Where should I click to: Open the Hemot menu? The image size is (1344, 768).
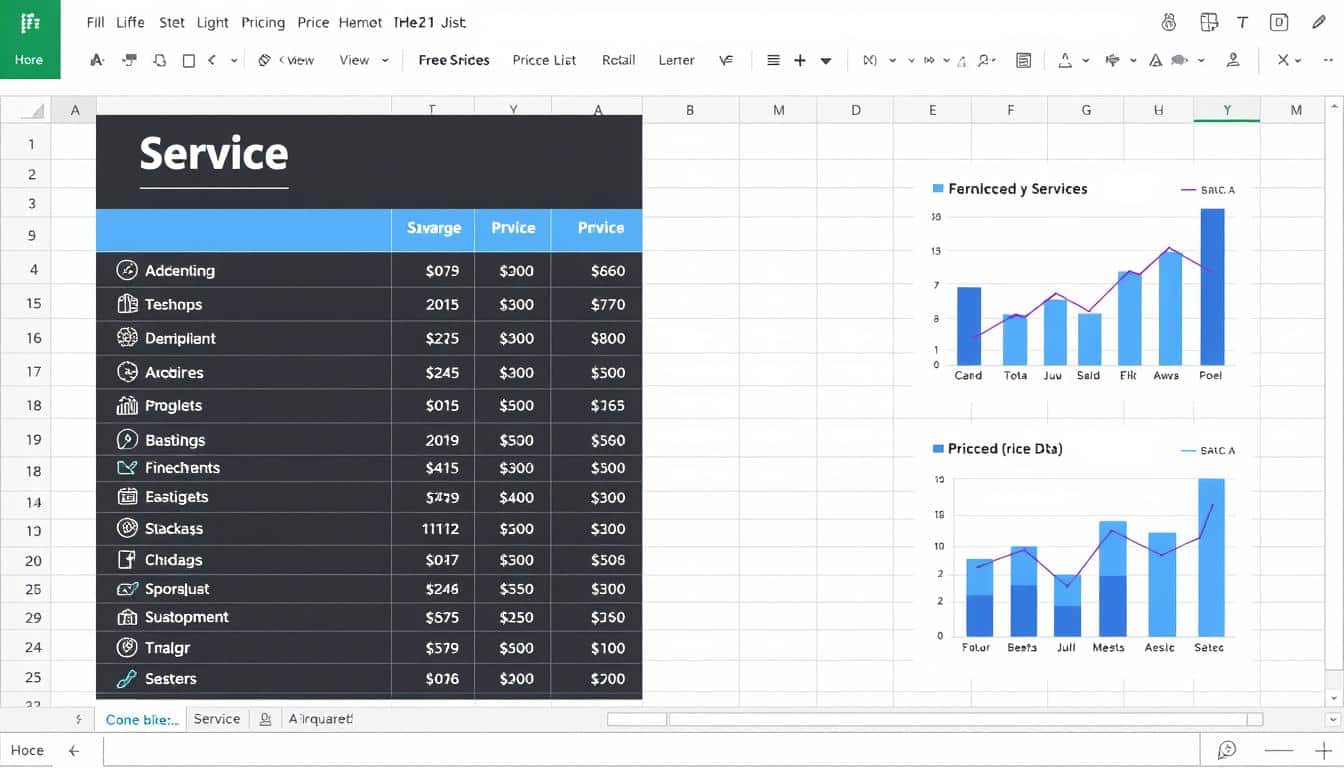pos(360,22)
